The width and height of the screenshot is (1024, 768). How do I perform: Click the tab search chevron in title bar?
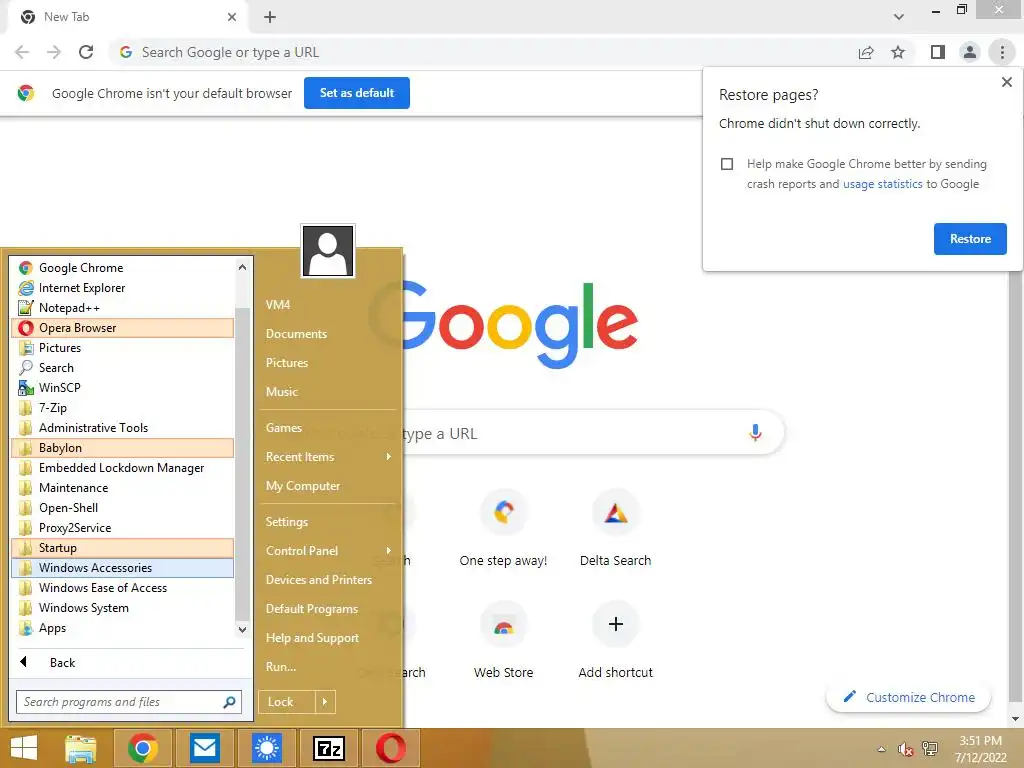(x=899, y=17)
